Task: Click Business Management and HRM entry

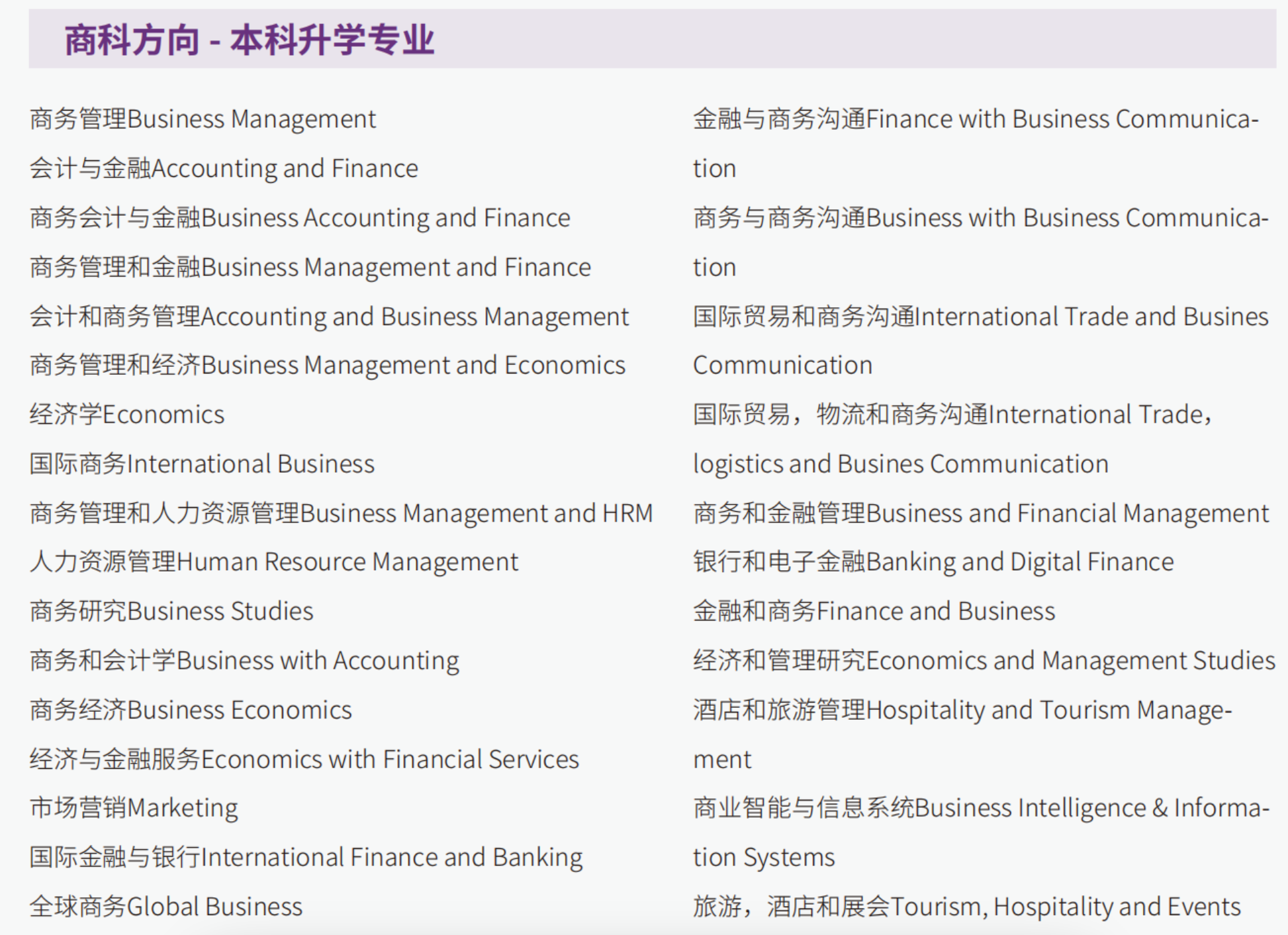Action: [342, 513]
